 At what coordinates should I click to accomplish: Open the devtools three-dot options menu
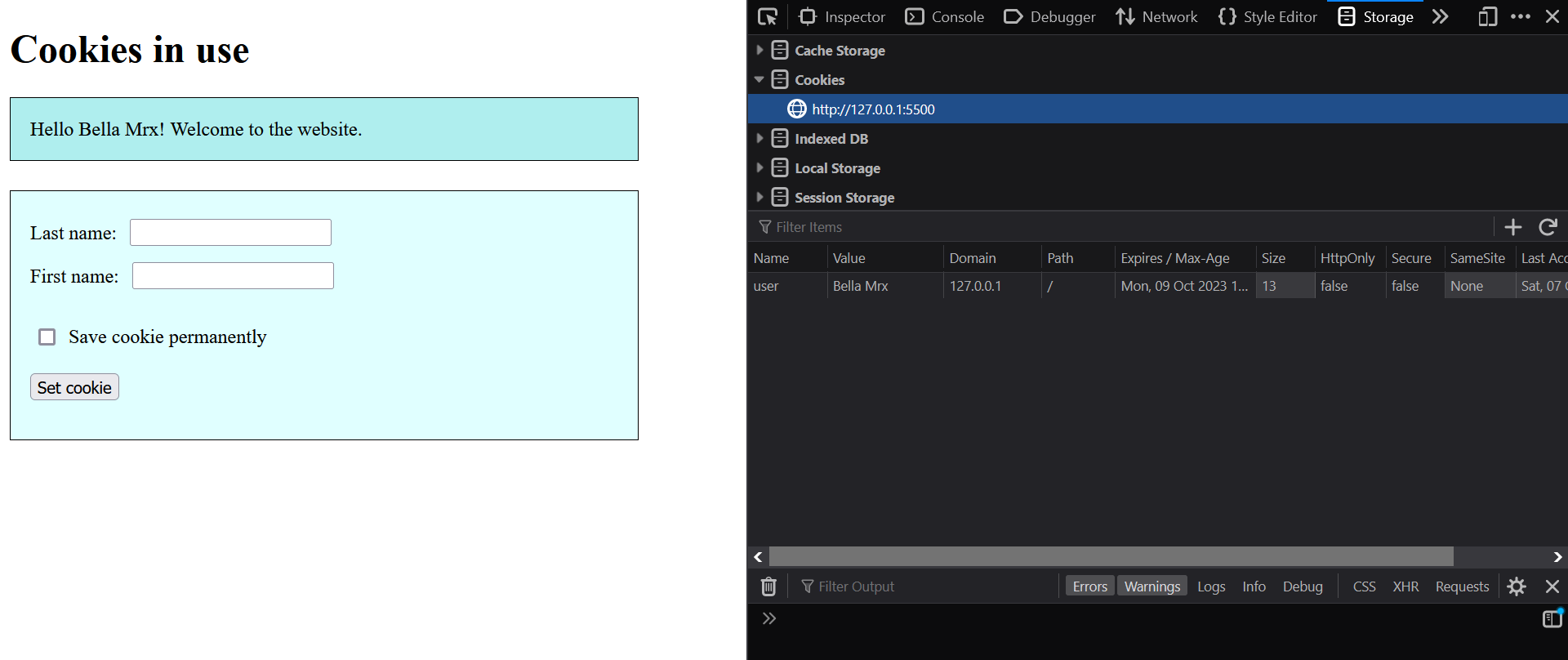coord(1520,17)
